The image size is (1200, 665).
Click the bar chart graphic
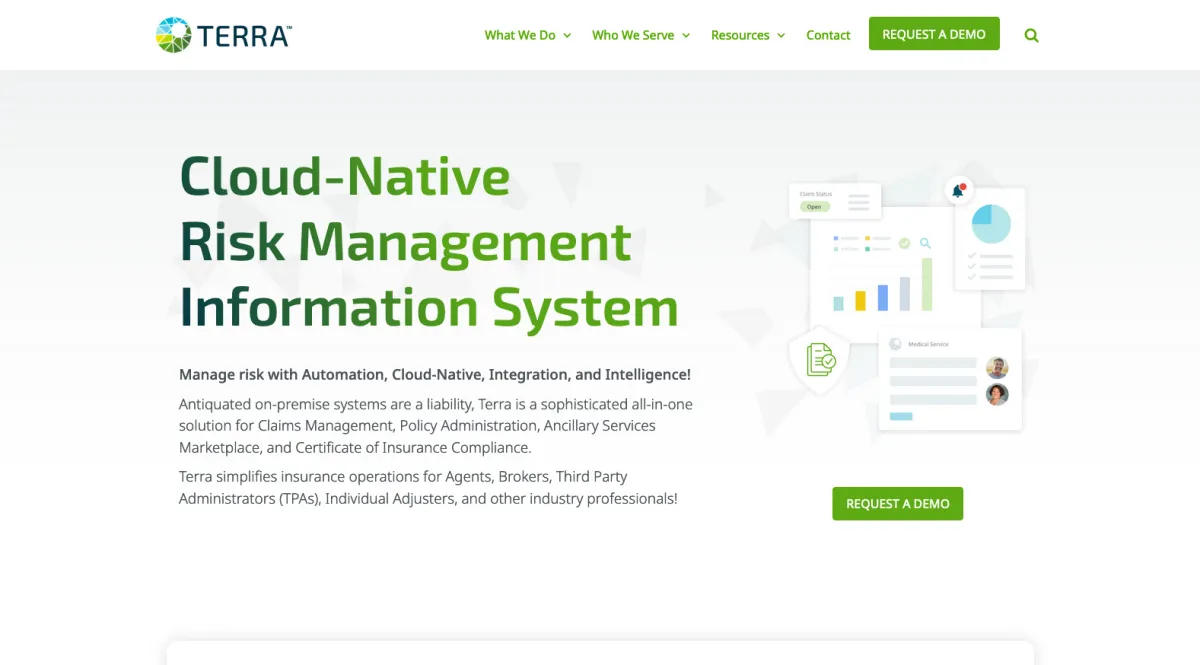coord(884,285)
